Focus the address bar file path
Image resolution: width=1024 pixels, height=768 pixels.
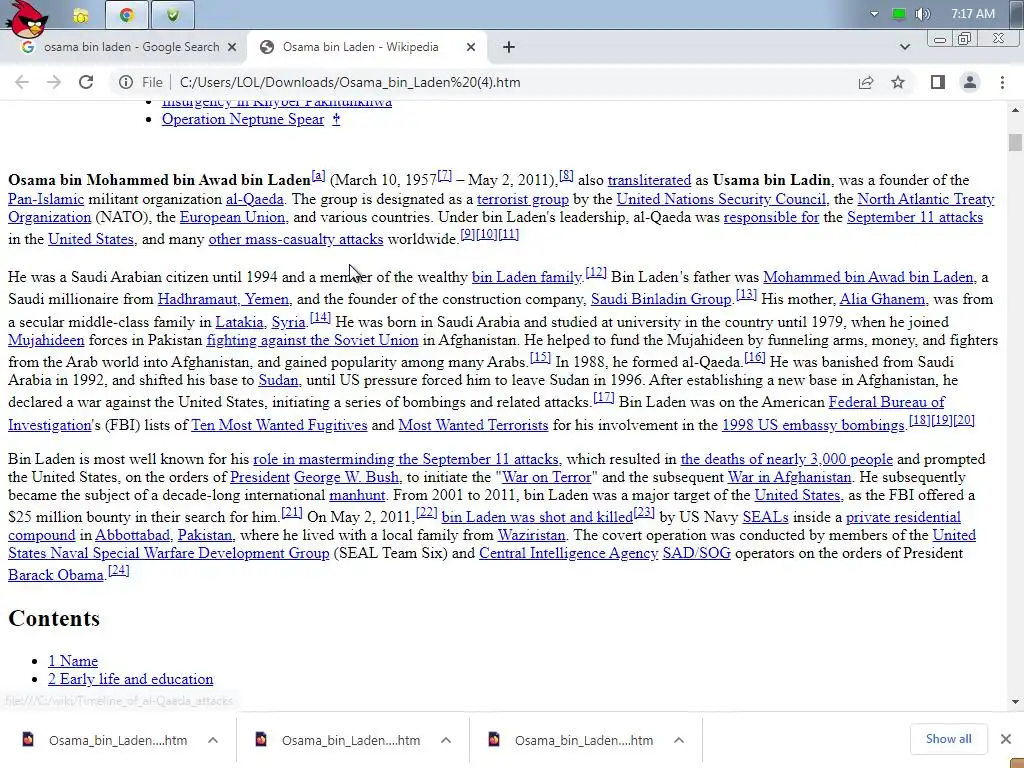click(x=350, y=82)
